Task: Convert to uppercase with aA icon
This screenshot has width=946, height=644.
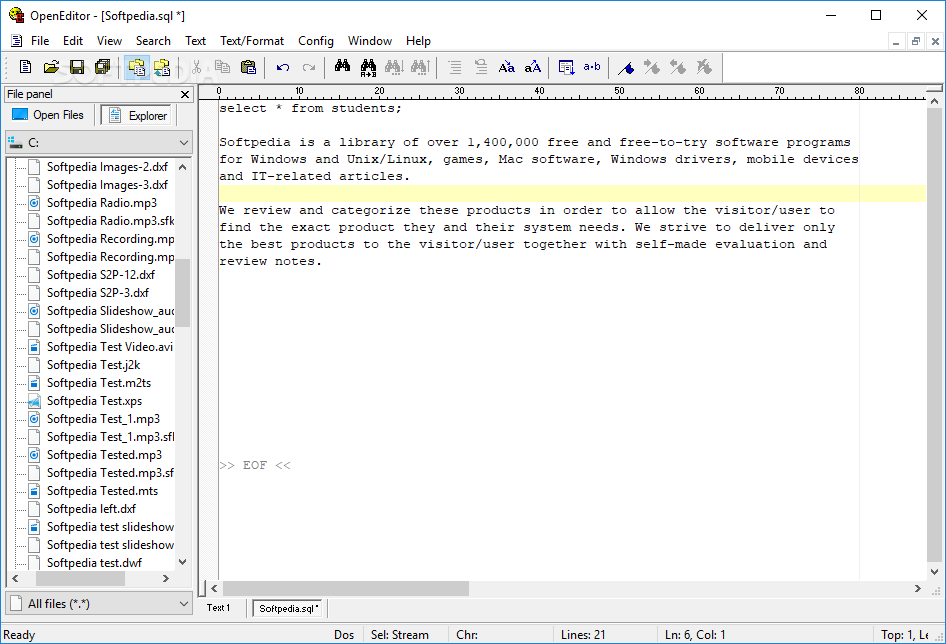Action: point(532,67)
